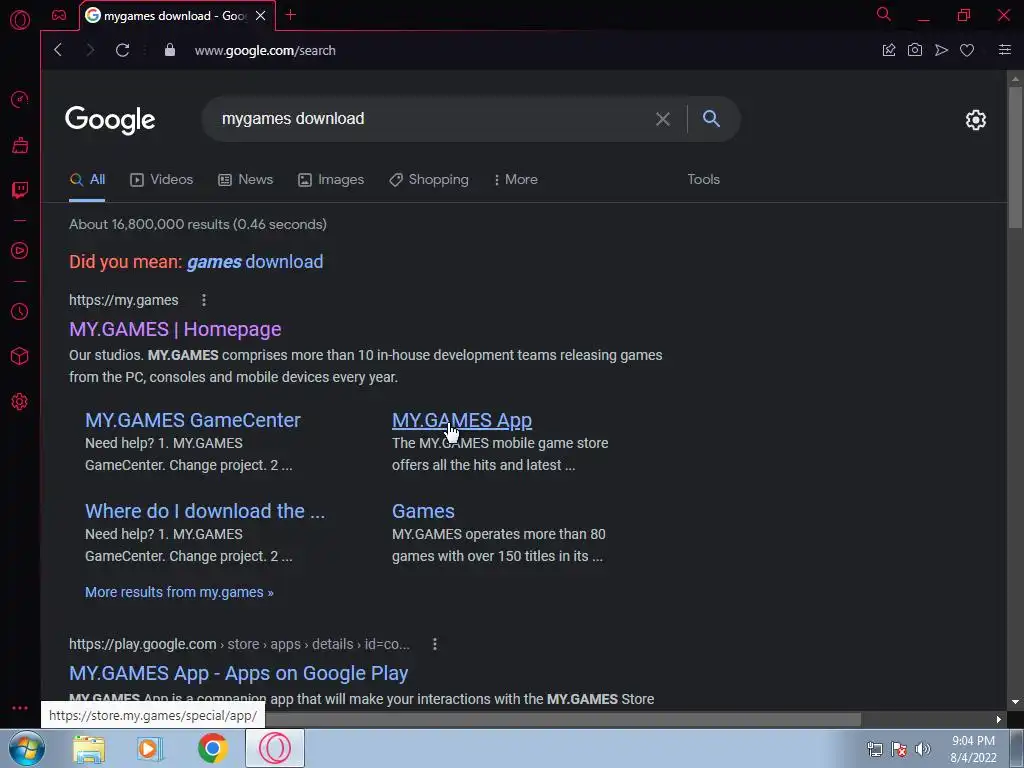Switch to Shopping results tab
Screen dimensions: 1024x768
429,180
